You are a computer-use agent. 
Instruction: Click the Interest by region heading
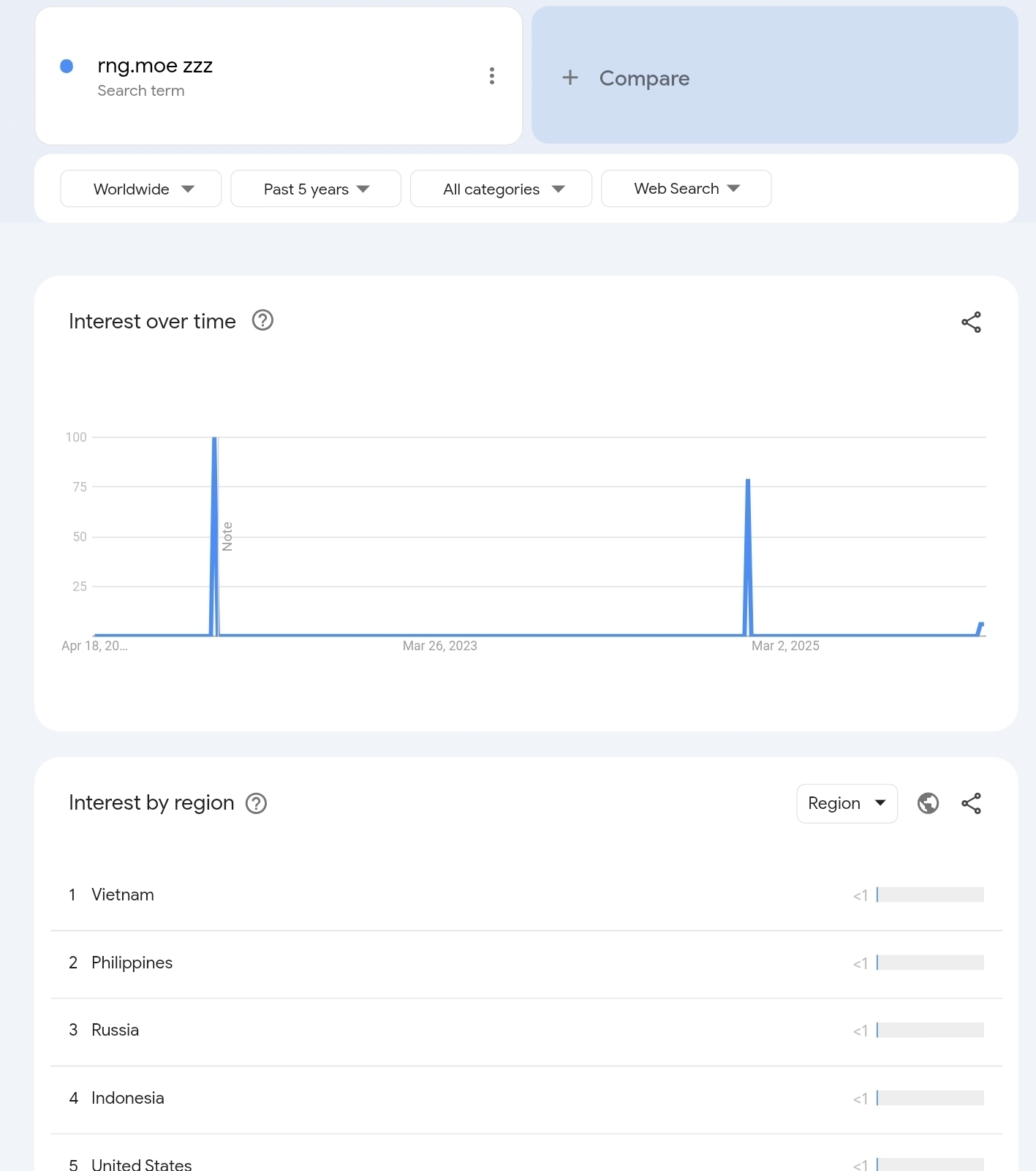pyautogui.click(x=151, y=803)
